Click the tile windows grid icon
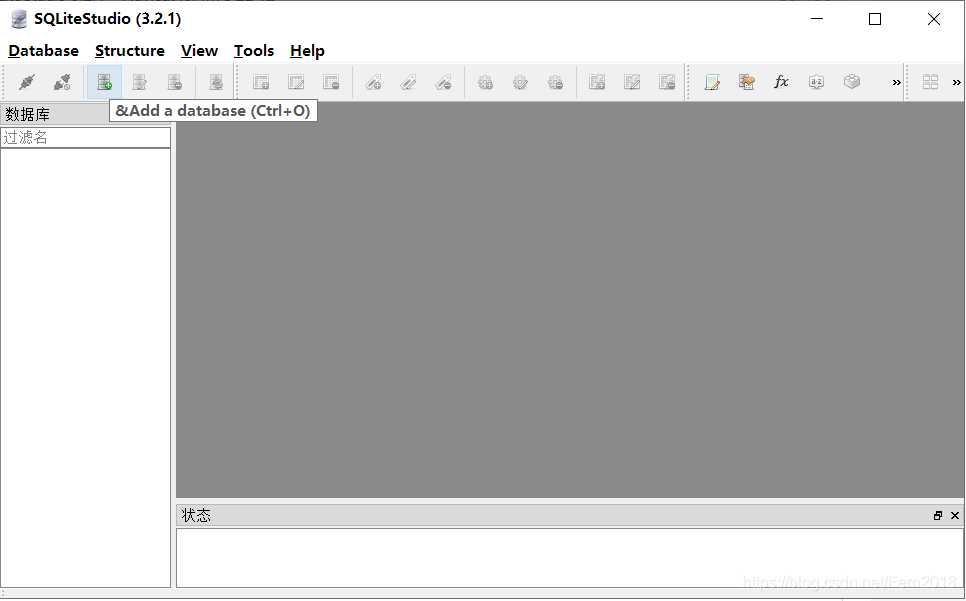The width and height of the screenshot is (966, 601). [930, 82]
